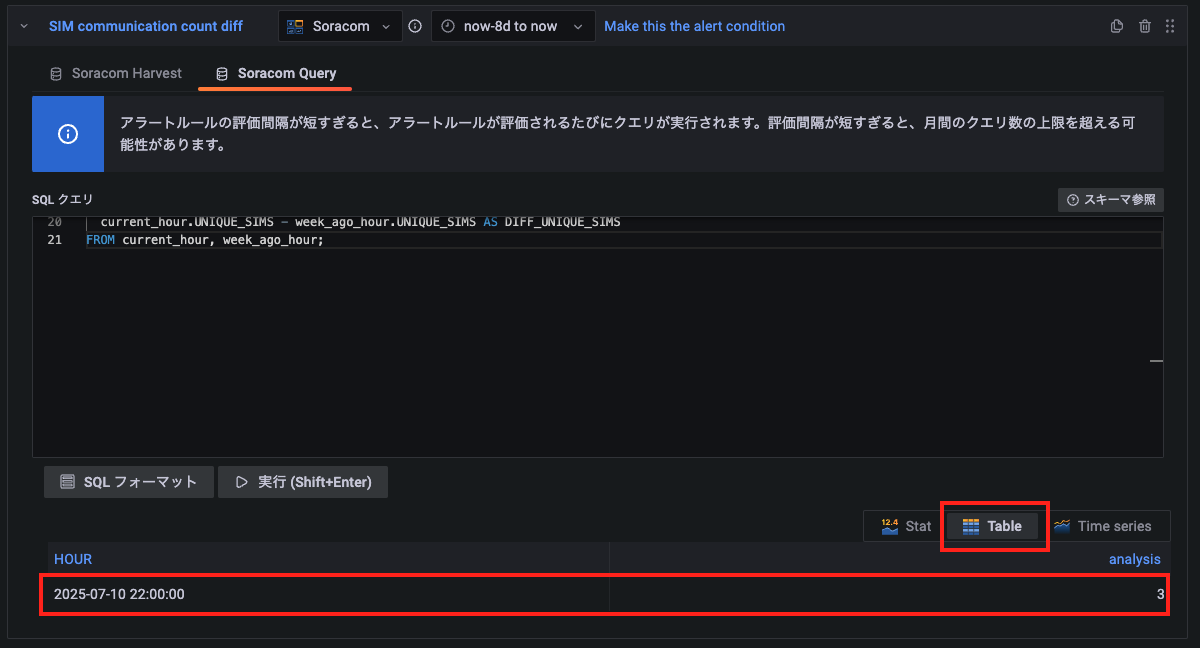Image resolution: width=1200 pixels, height=648 pixels.
Task: Run query with 実行 (Shift+Enter) button
Action: click(303, 482)
